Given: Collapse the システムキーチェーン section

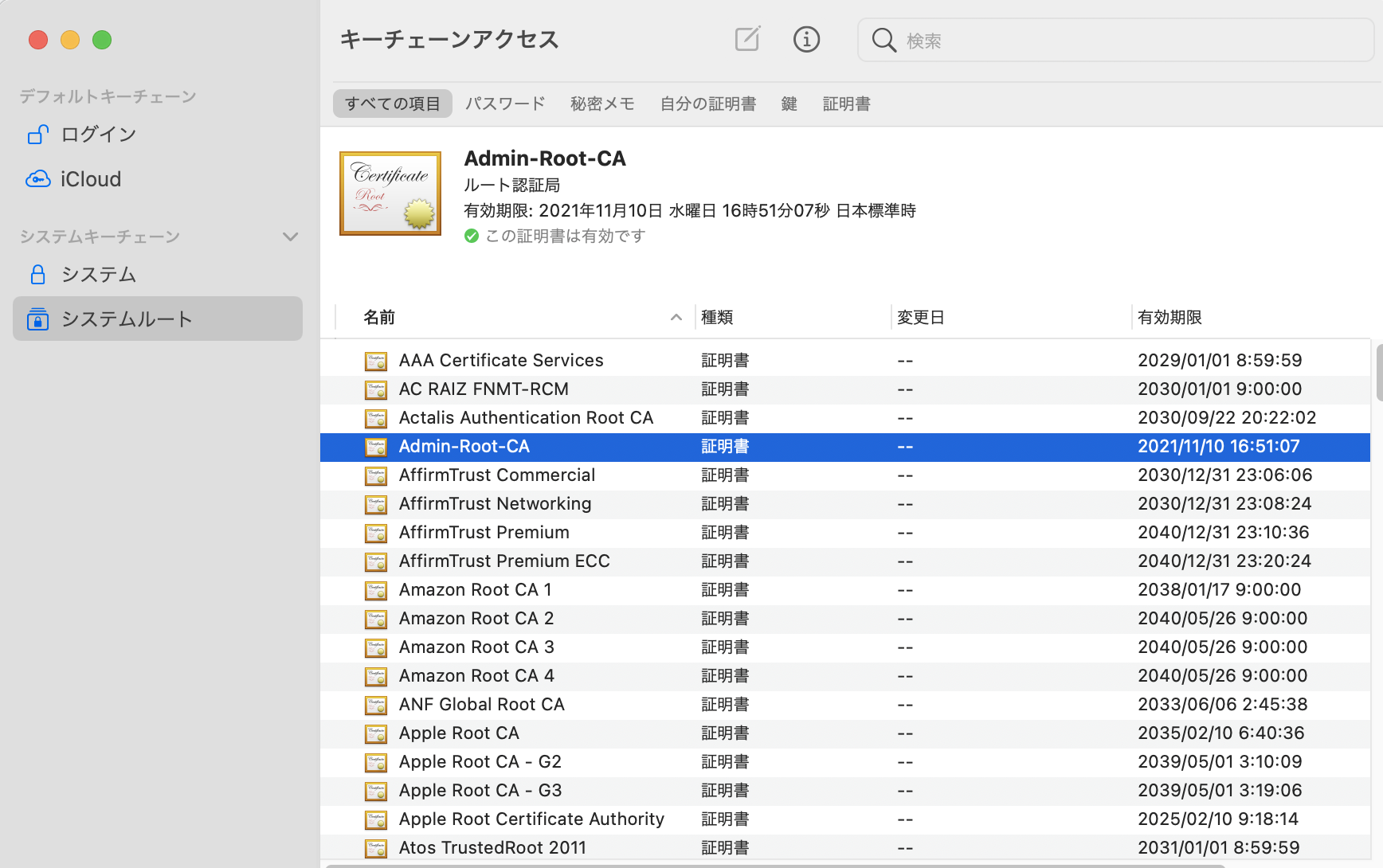Looking at the screenshot, I should pos(291,237).
